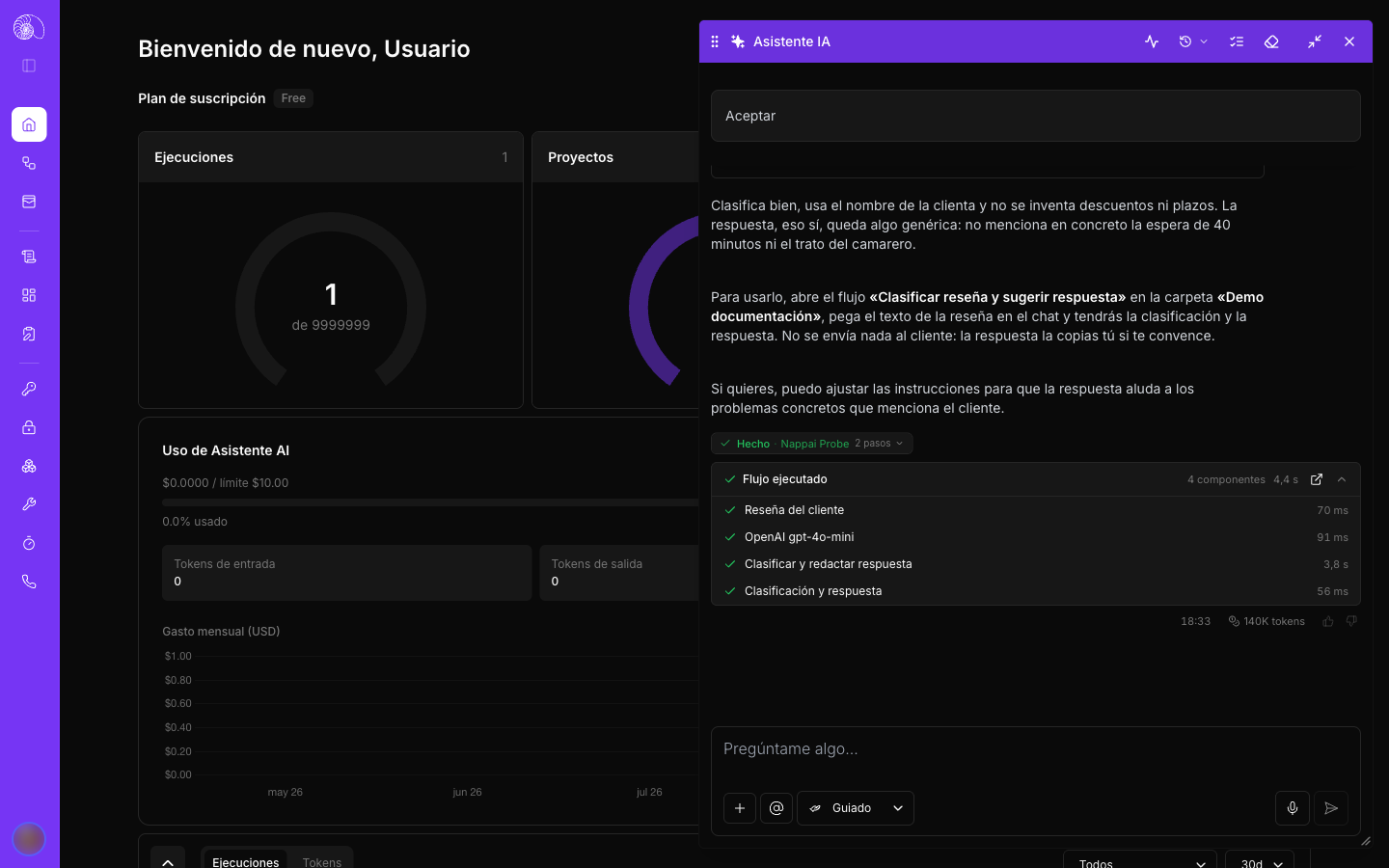
Task: Send the message with the arrow button
Action: [1331, 808]
